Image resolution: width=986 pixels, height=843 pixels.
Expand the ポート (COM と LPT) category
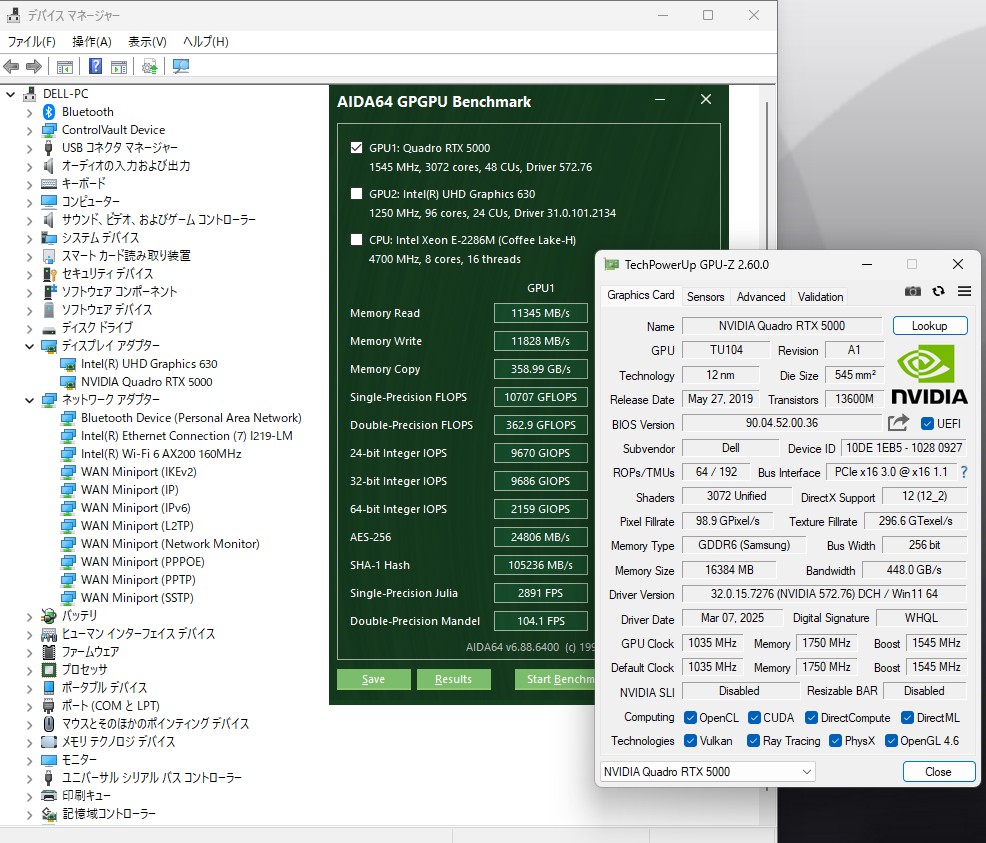30,707
